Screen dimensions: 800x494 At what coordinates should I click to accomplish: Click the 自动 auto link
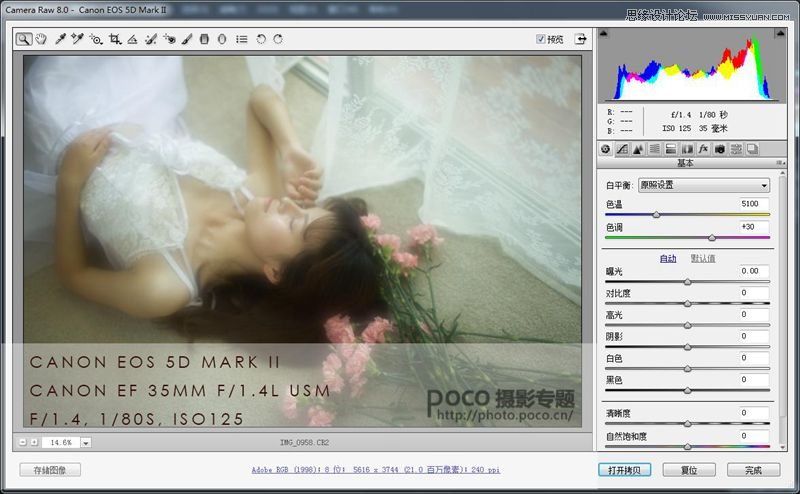coord(668,259)
